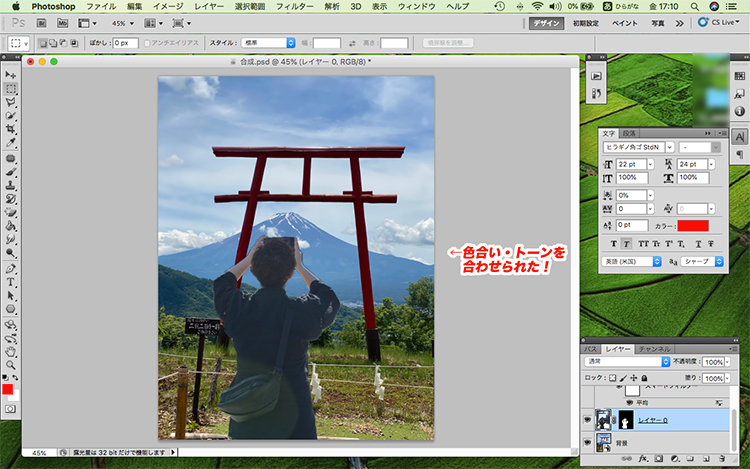Viewport: 750px width, 469px height.
Task: Delete the layer with trash icon
Action: (722, 459)
